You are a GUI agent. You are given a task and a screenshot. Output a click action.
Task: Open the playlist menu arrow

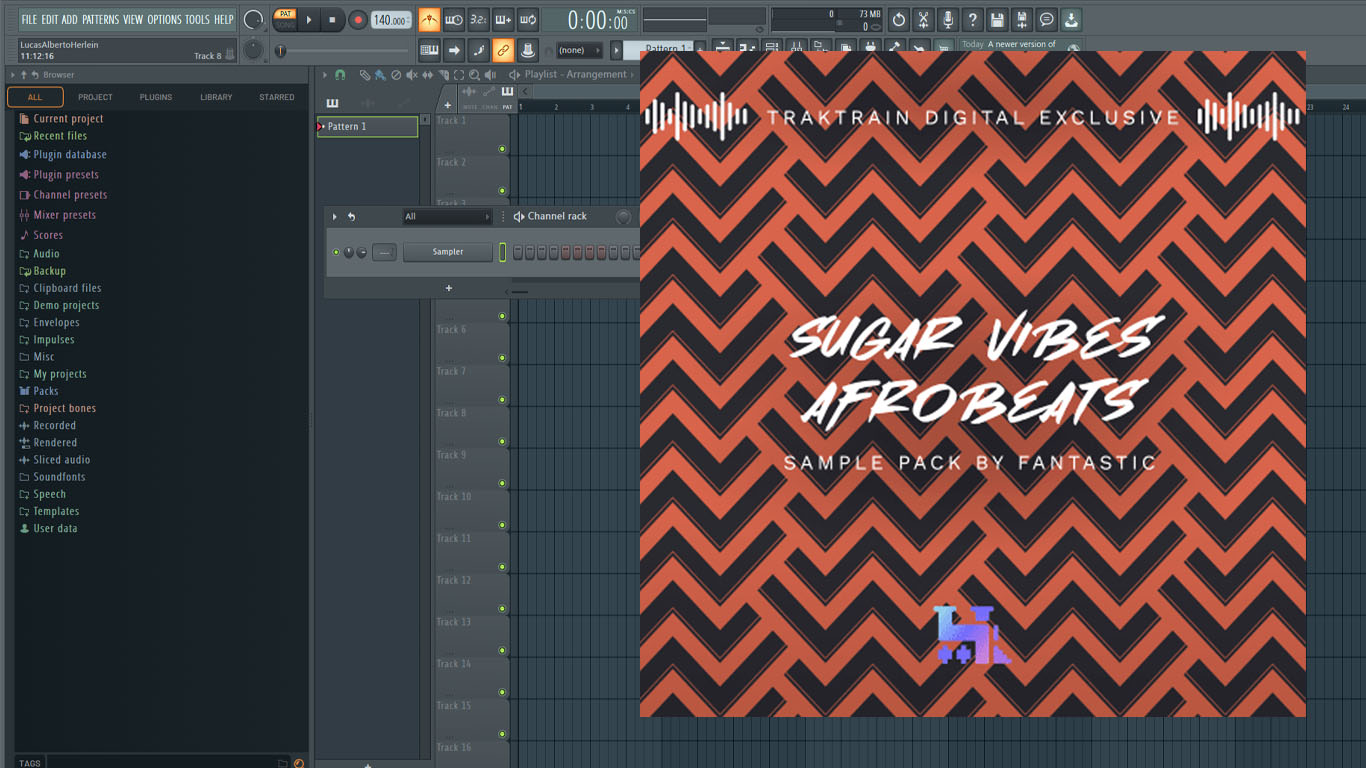[x=324, y=75]
